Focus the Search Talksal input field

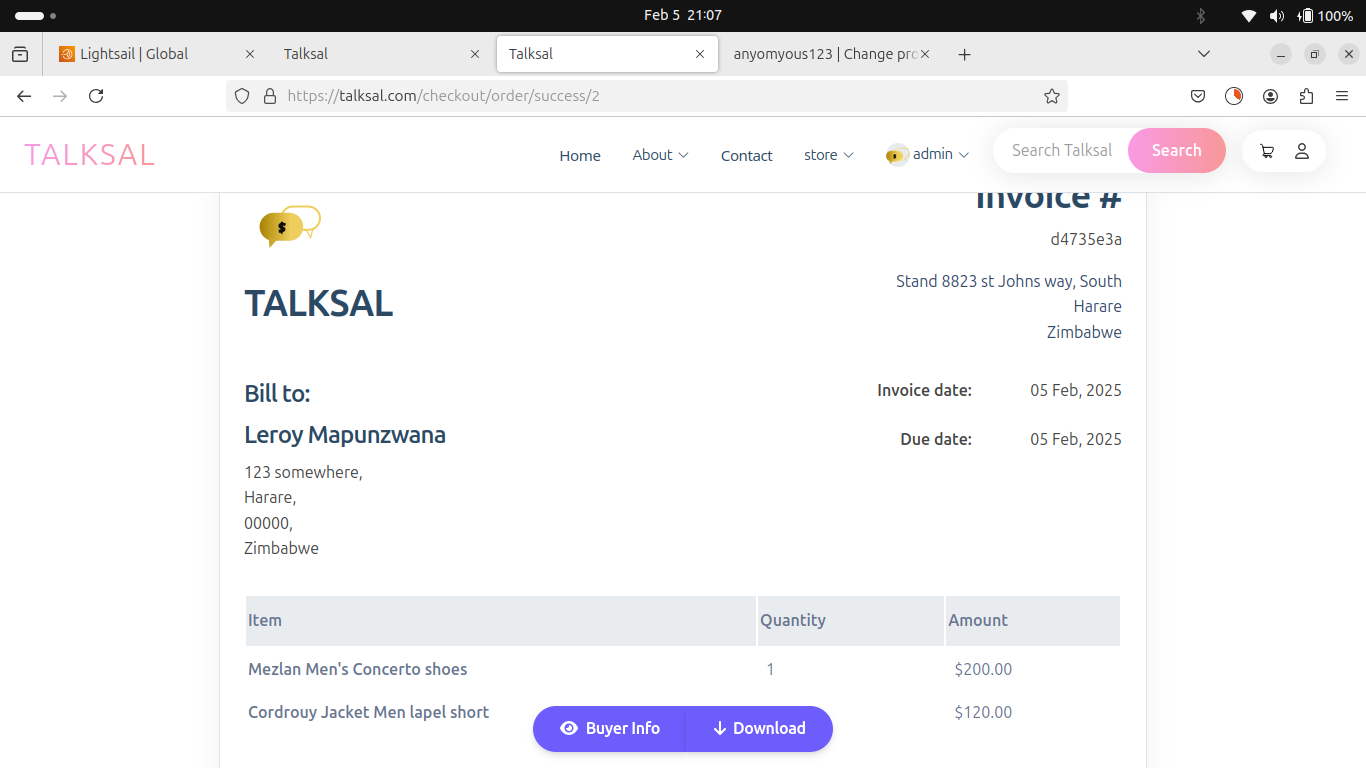[1061, 151]
